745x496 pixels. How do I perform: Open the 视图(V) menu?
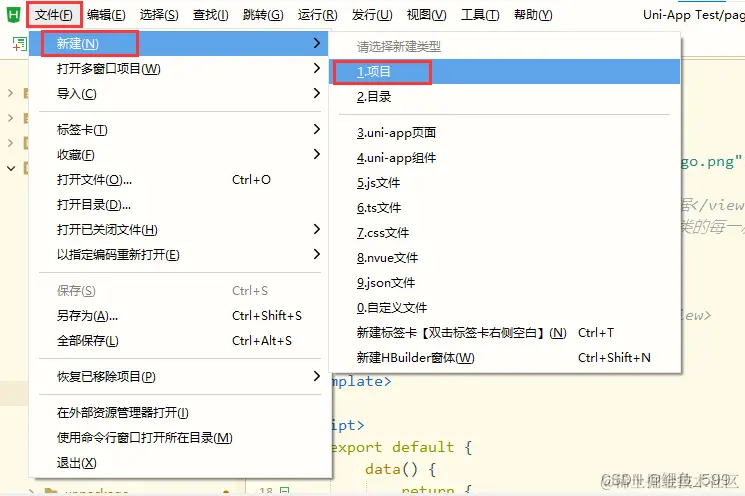click(x=427, y=15)
